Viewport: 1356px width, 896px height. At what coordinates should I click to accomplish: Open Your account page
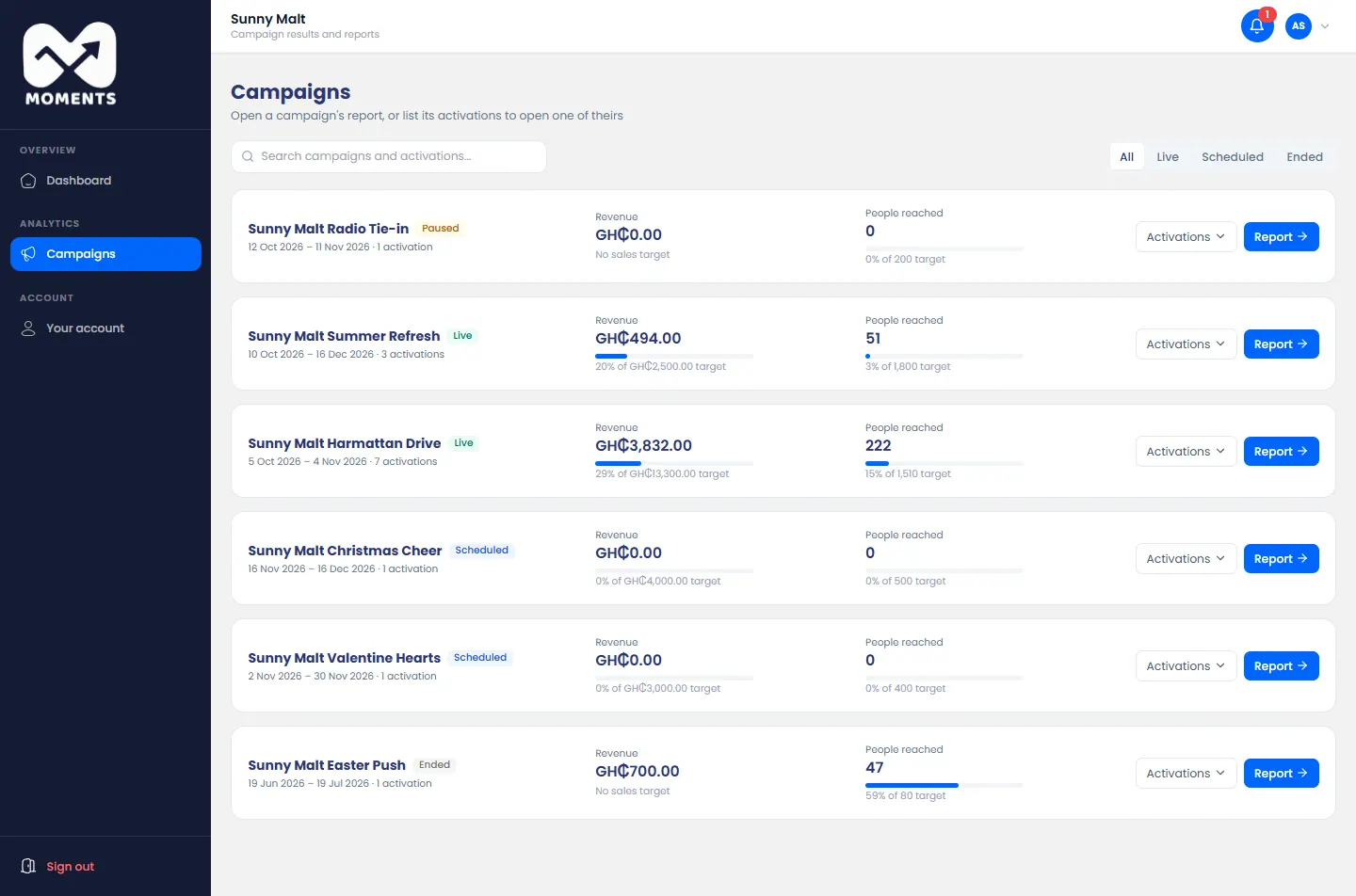coord(105,328)
